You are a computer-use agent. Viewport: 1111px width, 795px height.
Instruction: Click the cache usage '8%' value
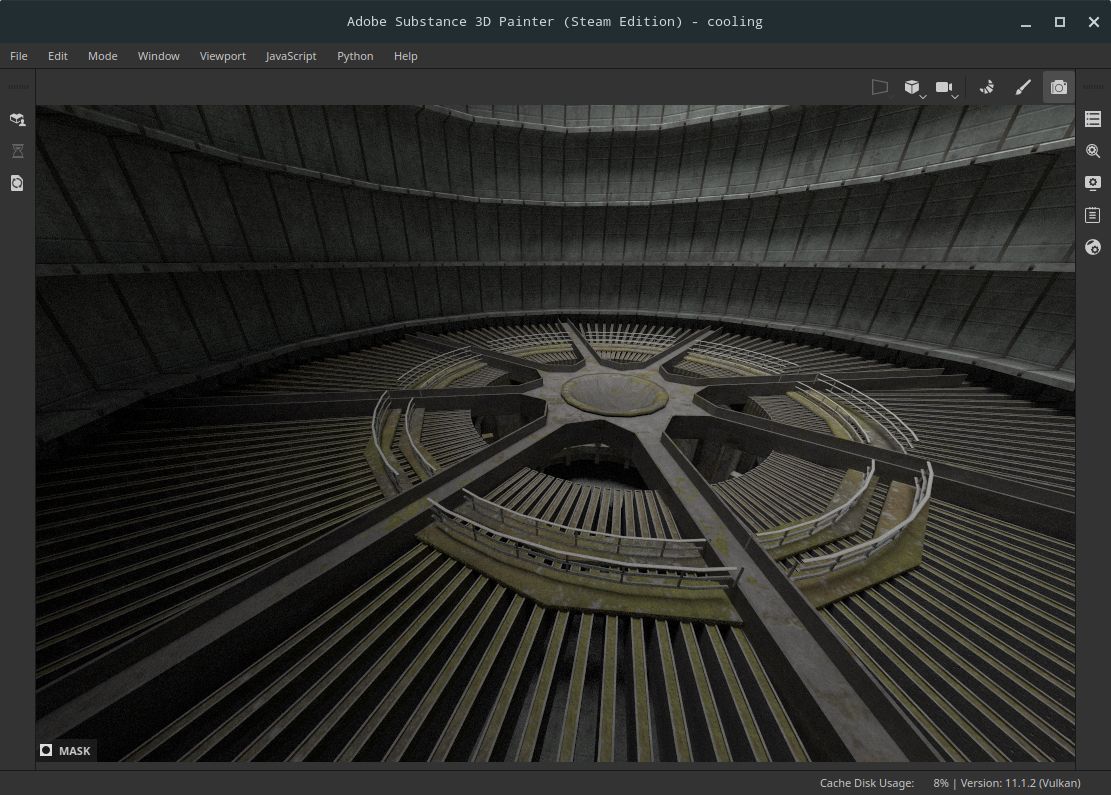pyautogui.click(x=940, y=783)
